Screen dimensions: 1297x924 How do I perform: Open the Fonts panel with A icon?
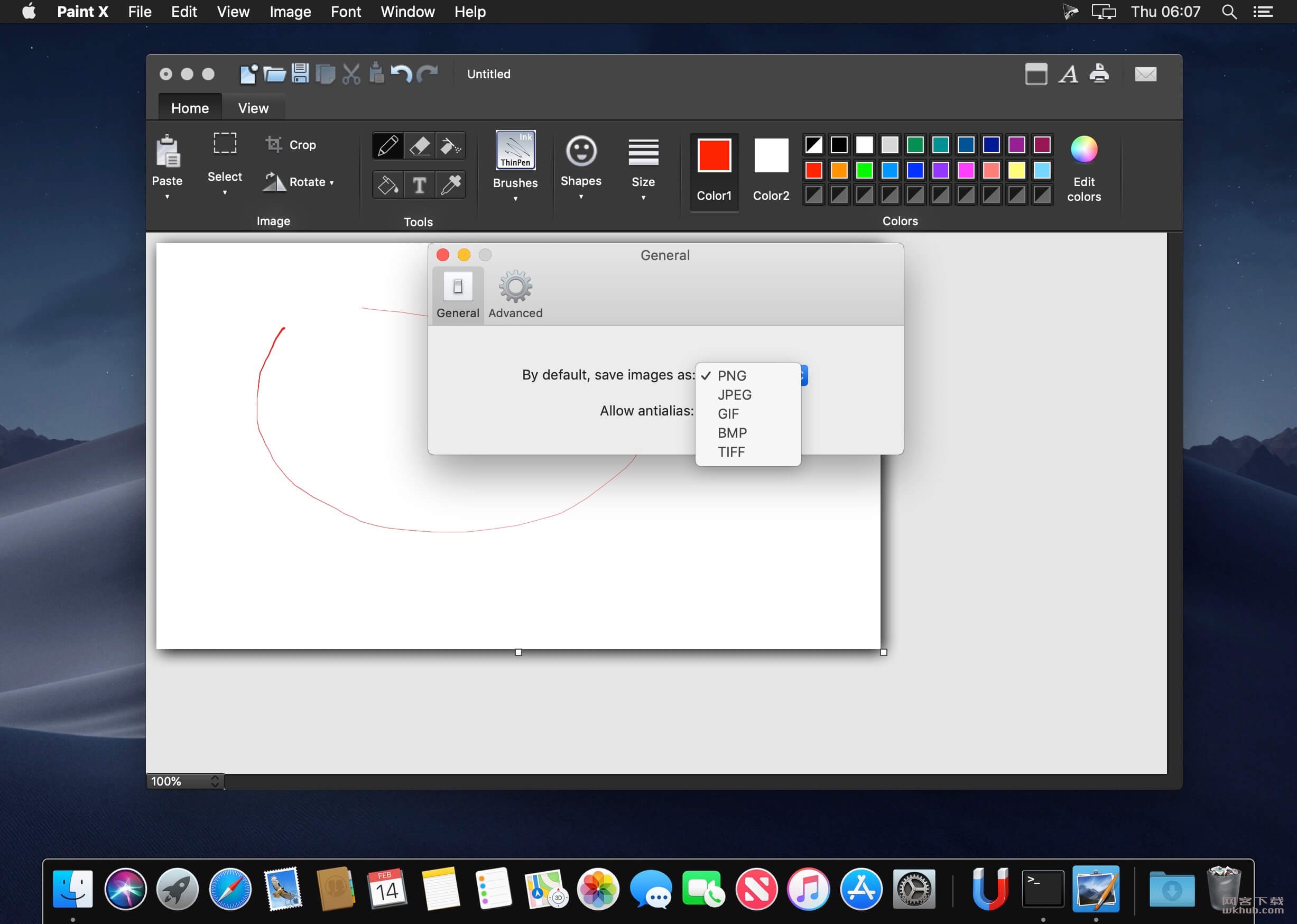point(1068,74)
